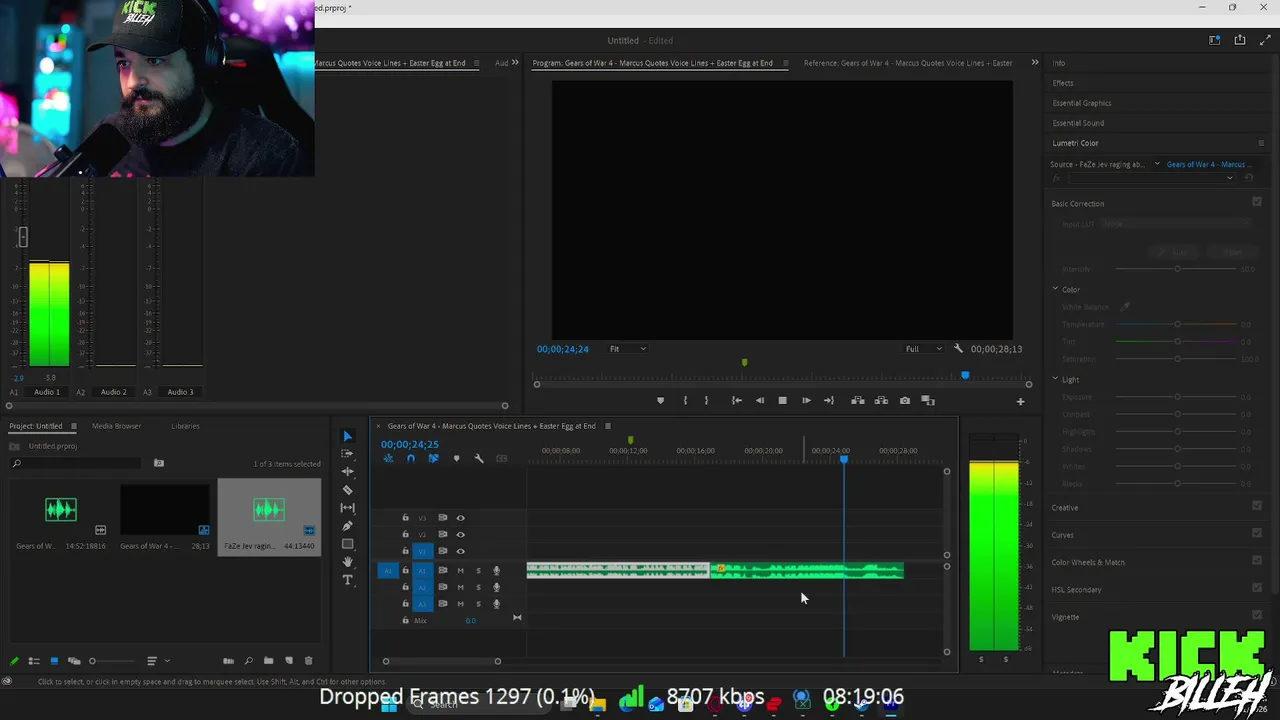This screenshot has width=1280, height=720.
Task: Add a marker in the timeline header
Action: [x=456, y=458]
